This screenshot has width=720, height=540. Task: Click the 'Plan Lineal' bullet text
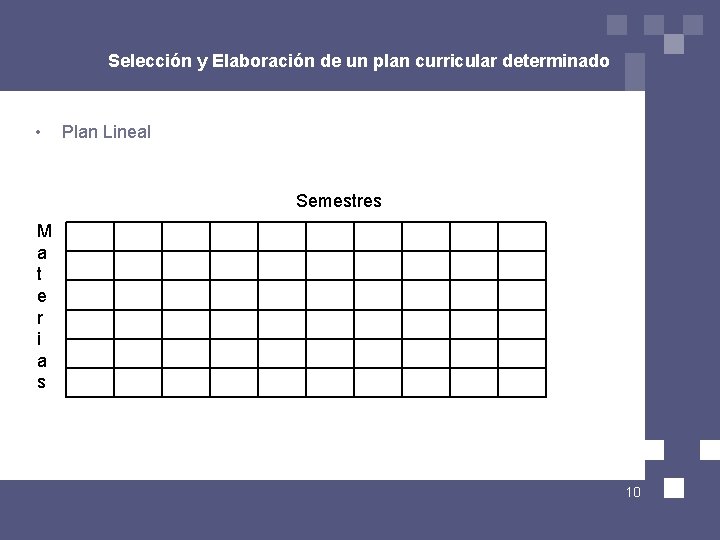click(106, 132)
